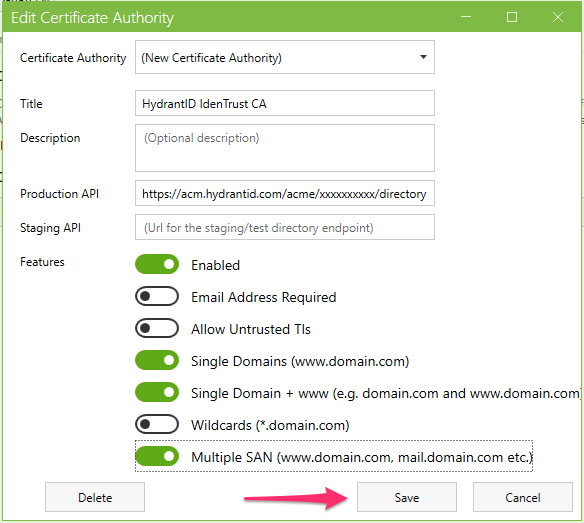This screenshot has height=523, width=584.
Task: Switch off the Multiple SAN toggle
Action: [157, 457]
